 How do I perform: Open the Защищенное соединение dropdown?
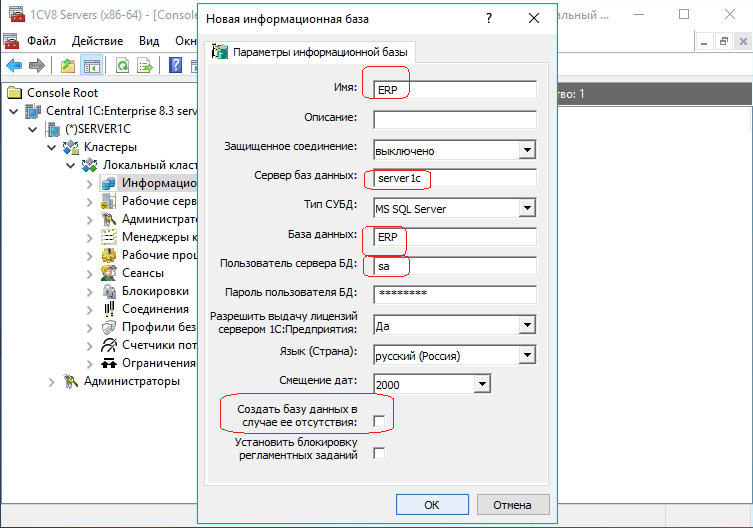[x=527, y=150]
